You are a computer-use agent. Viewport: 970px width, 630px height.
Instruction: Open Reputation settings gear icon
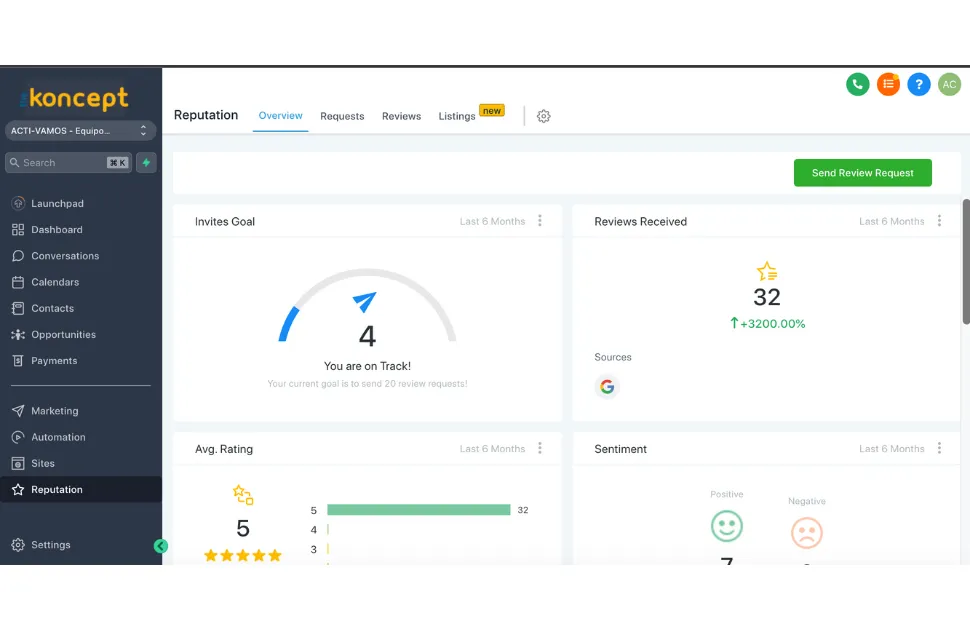point(543,116)
